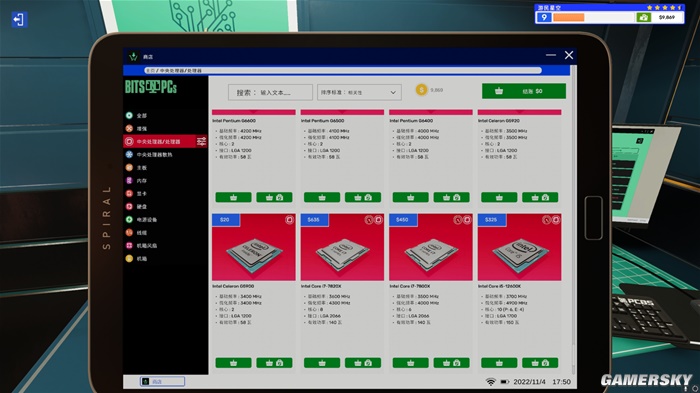Toggle compare icon on Intel Core i7-7800X card
The image size is (700, 393).
pos(467,220)
